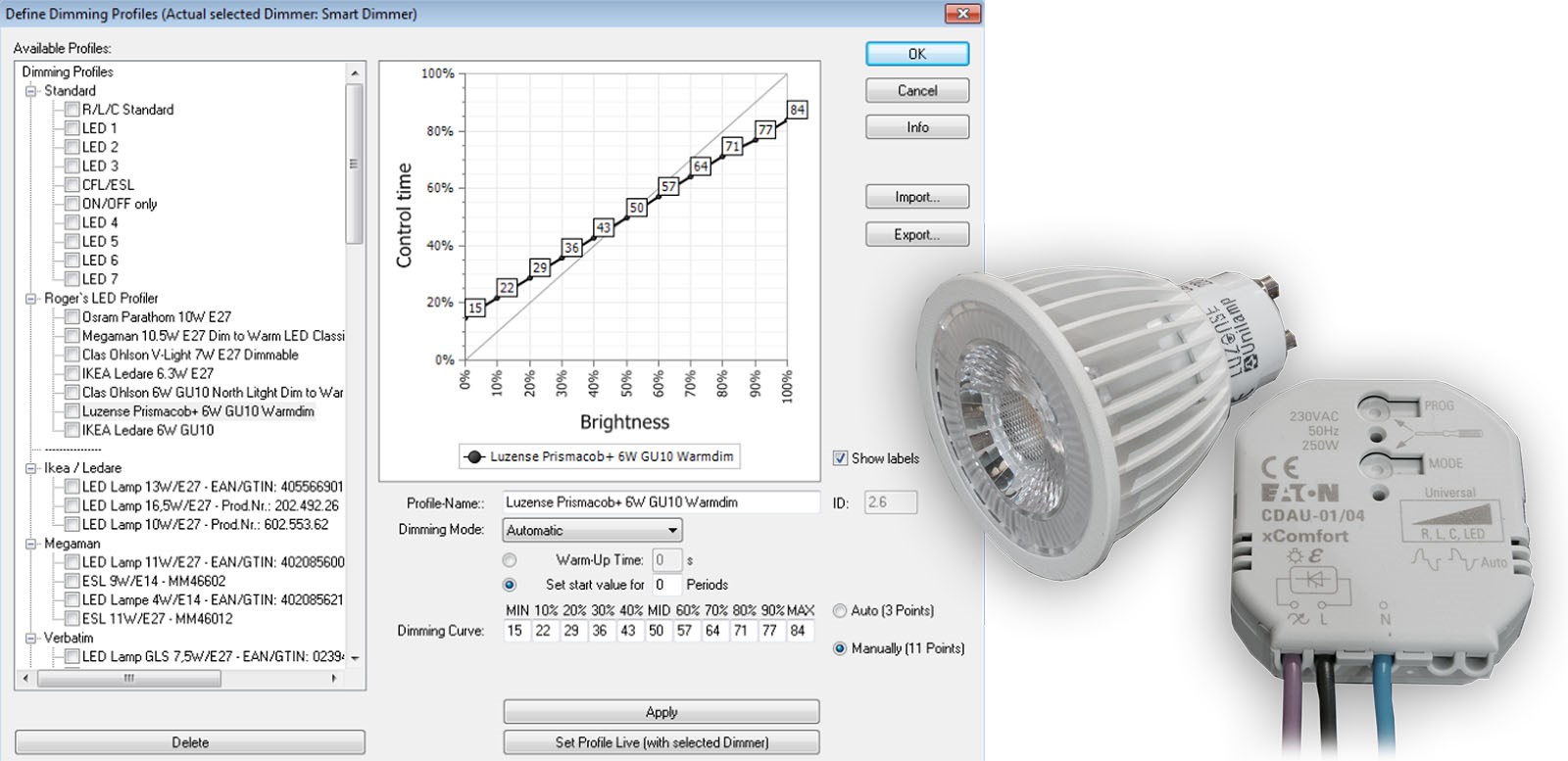Click the horizontal scroll-left arrow
The width and height of the screenshot is (1568, 761).
(x=25, y=678)
